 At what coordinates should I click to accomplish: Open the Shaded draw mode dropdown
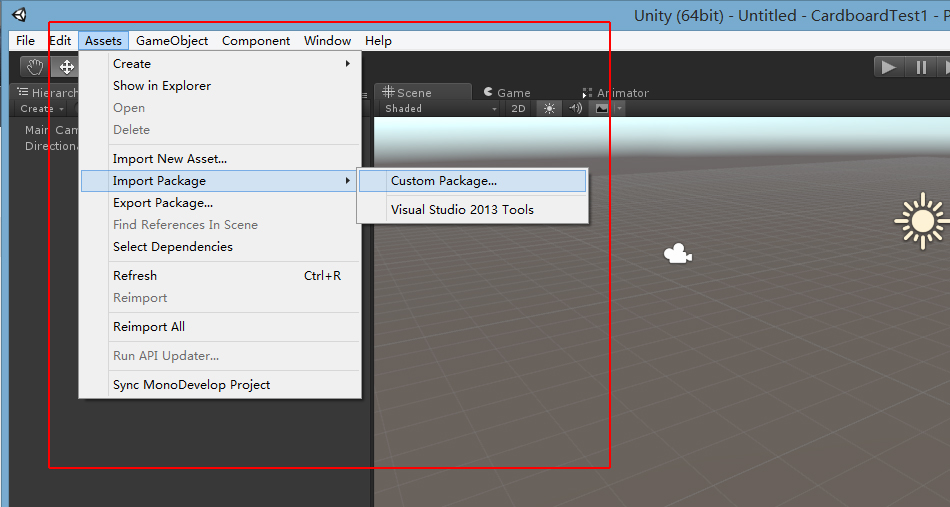(440, 108)
